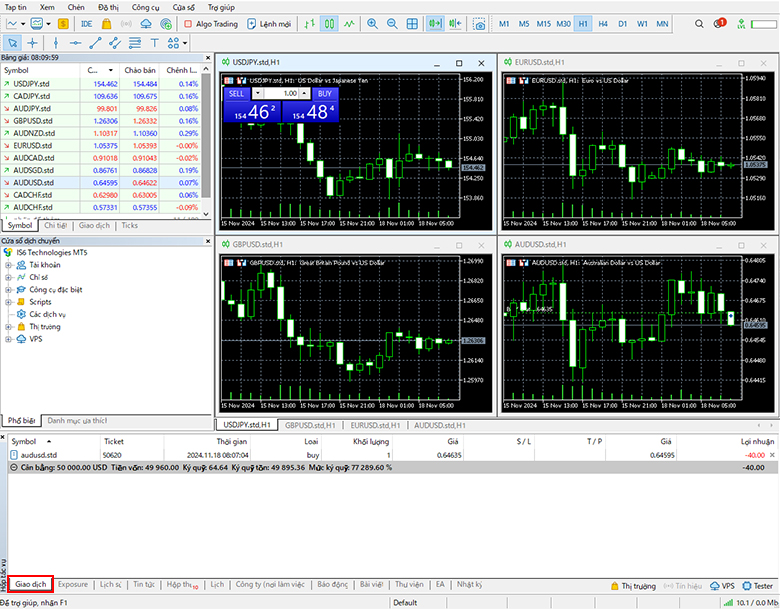
Task: Select M1 timeframe
Action: point(504,24)
